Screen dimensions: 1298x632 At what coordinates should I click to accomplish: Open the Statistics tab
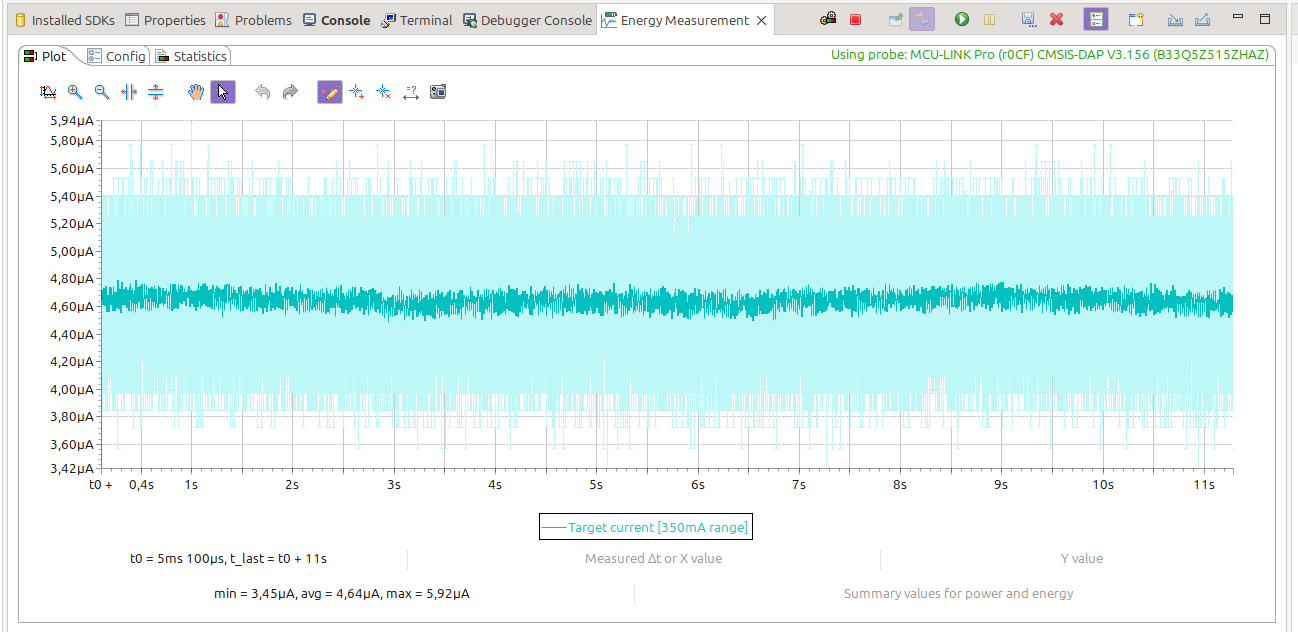[x=192, y=56]
